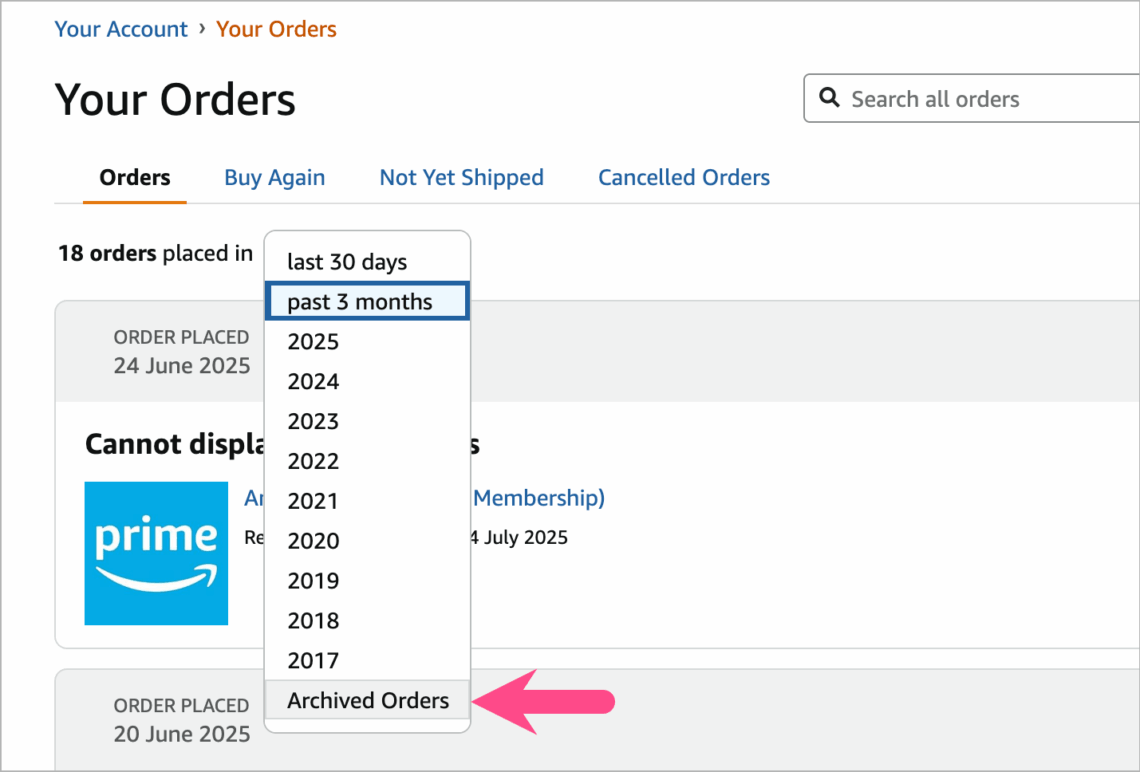
Task: Choose 2020 from the filter dropdown
Action: click(x=312, y=540)
